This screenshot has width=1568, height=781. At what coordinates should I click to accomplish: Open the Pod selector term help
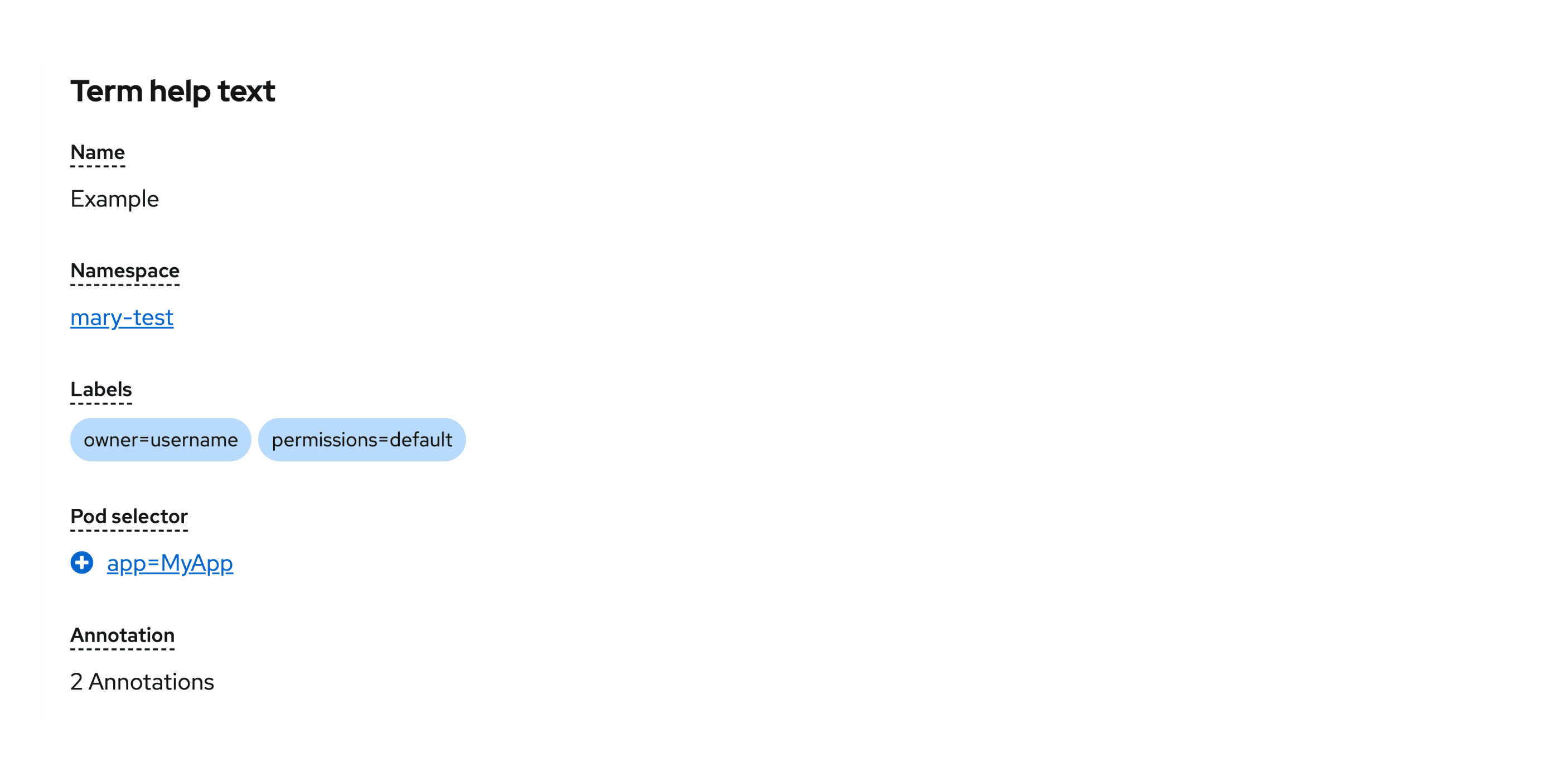pos(129,518)
